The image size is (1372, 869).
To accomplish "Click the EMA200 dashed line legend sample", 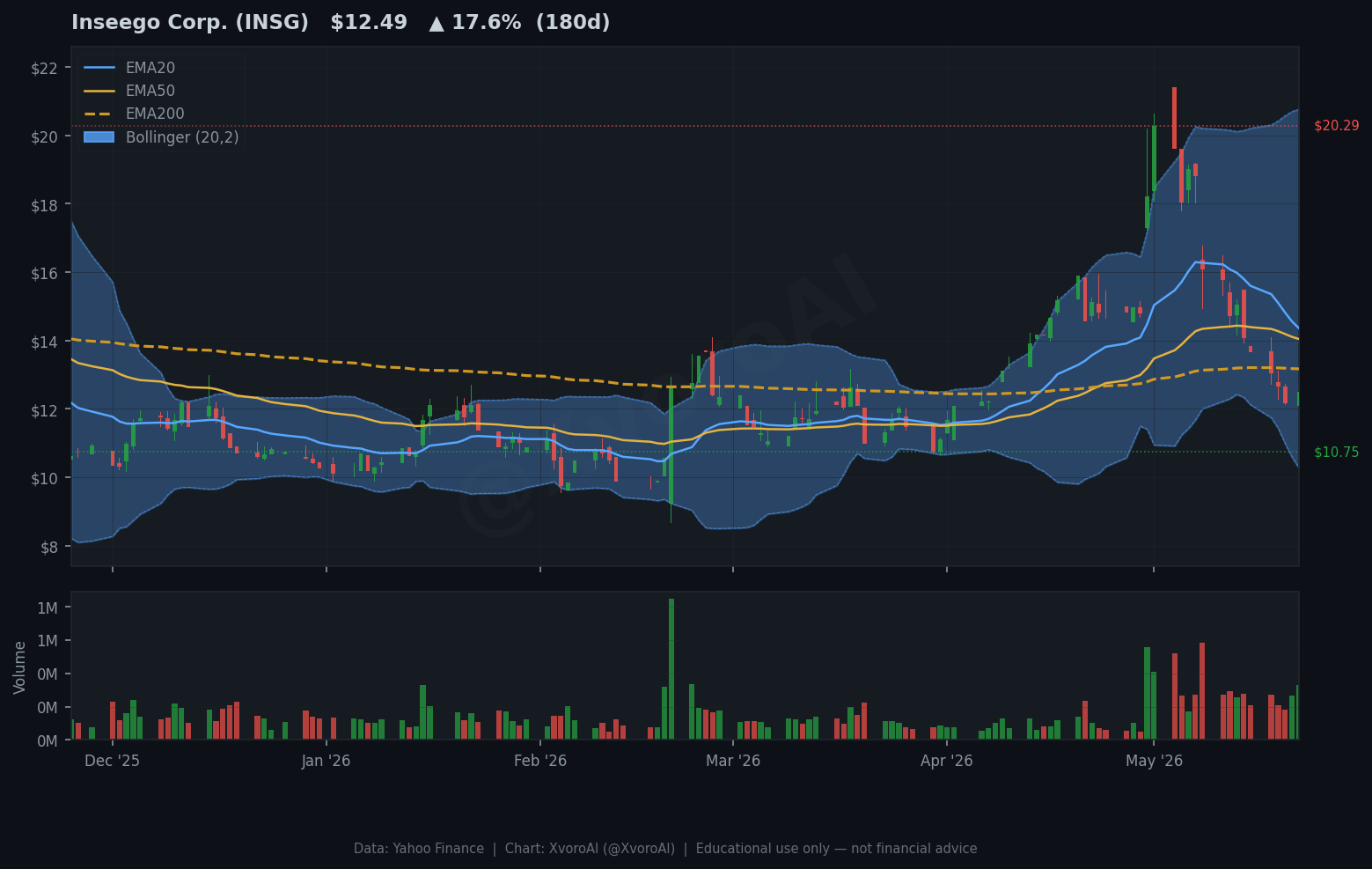I will (99, 114).
